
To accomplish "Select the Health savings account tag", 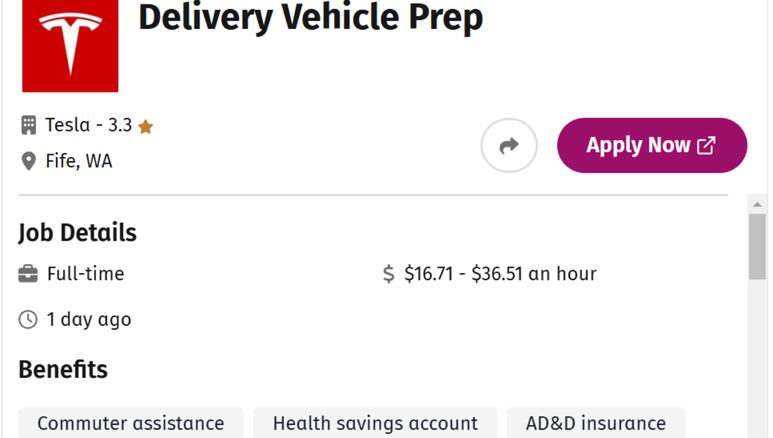I will (x=375, y=423).
